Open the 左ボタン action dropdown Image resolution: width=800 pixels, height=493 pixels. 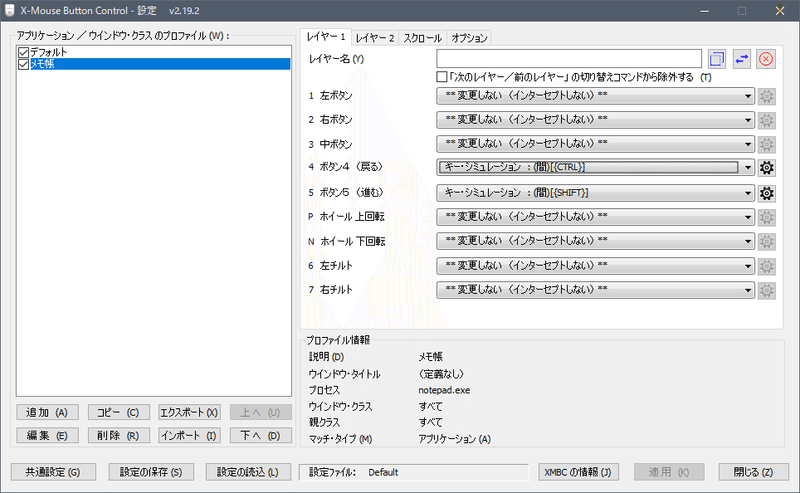click(595, 95)
